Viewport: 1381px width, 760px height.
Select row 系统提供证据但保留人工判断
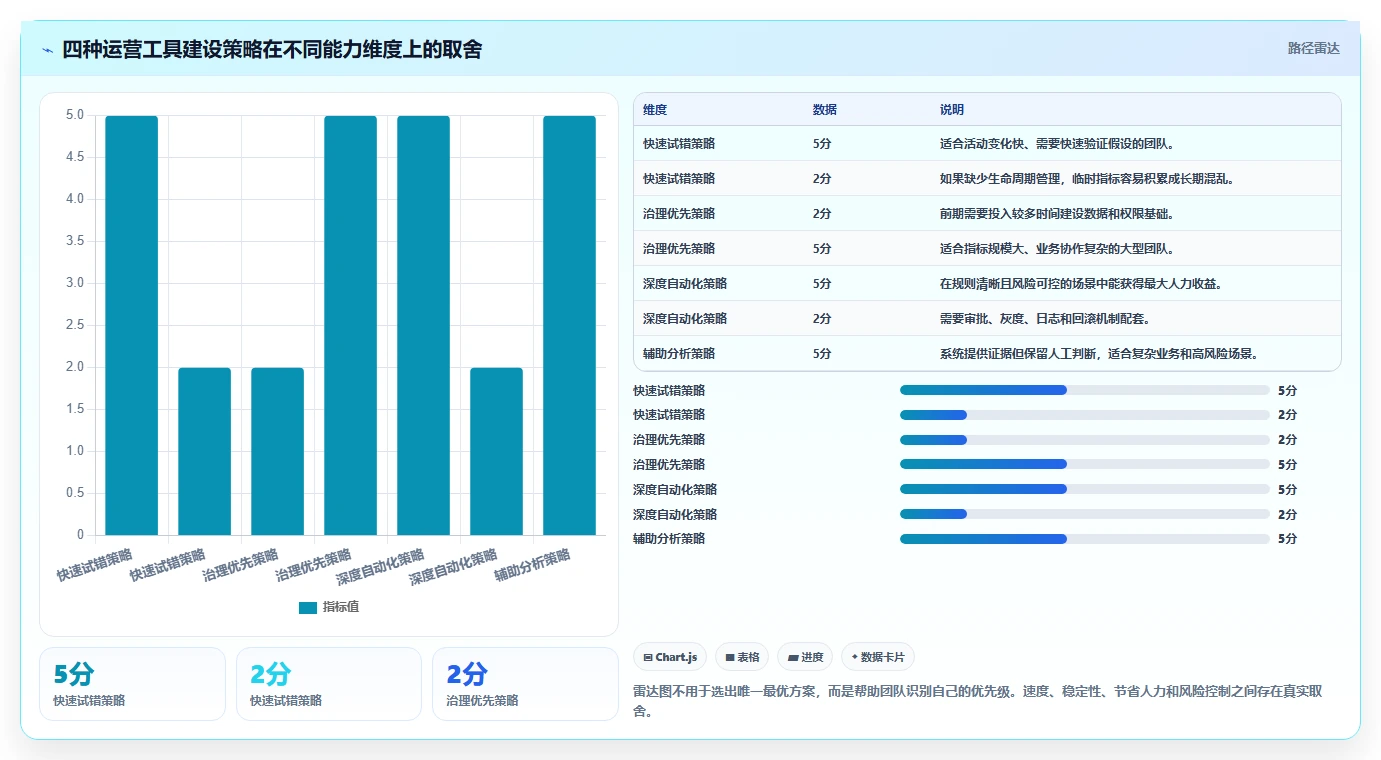987,353
